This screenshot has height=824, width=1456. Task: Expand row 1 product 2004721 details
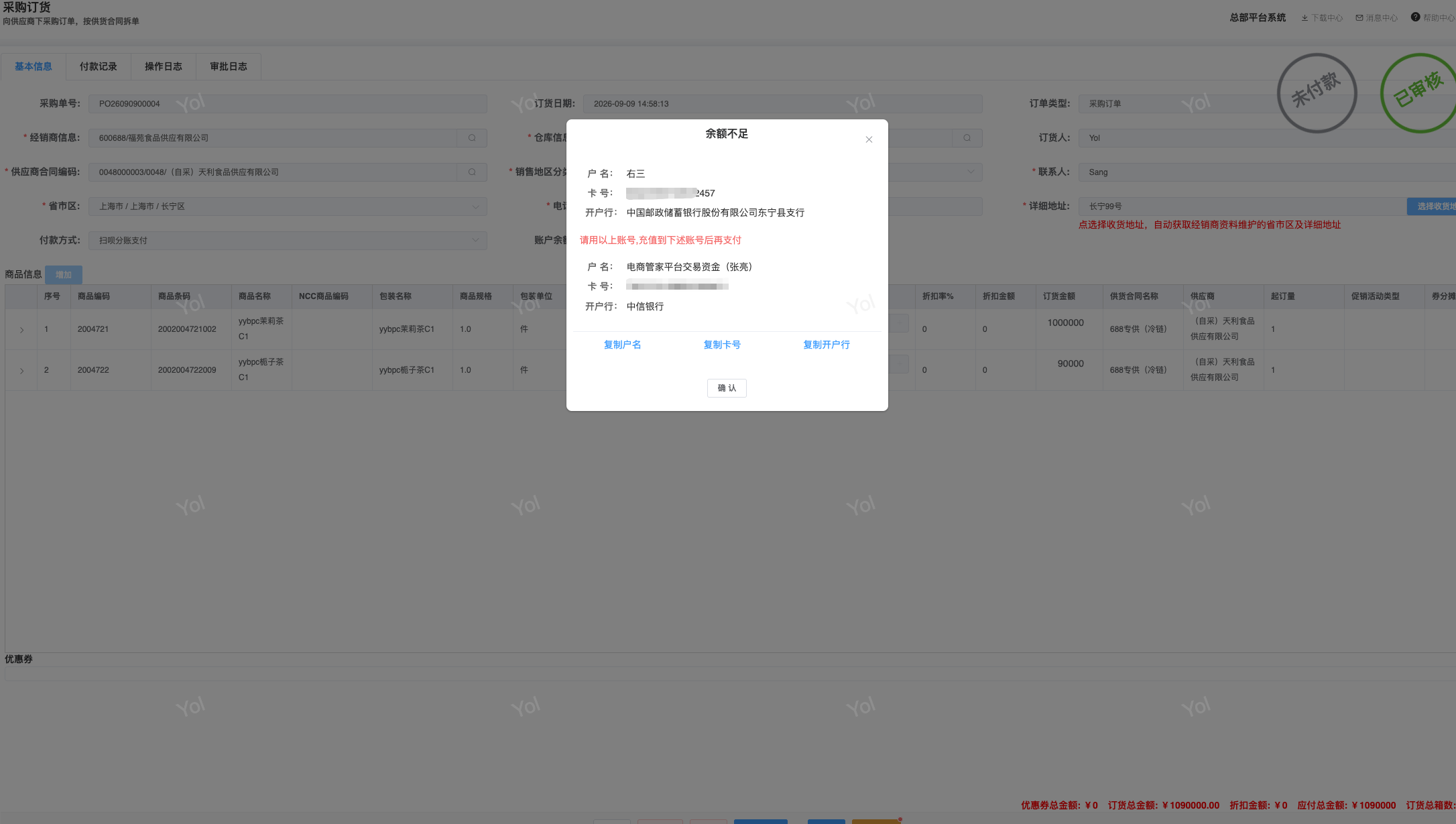pyautogui.click(x=21, y=330)
